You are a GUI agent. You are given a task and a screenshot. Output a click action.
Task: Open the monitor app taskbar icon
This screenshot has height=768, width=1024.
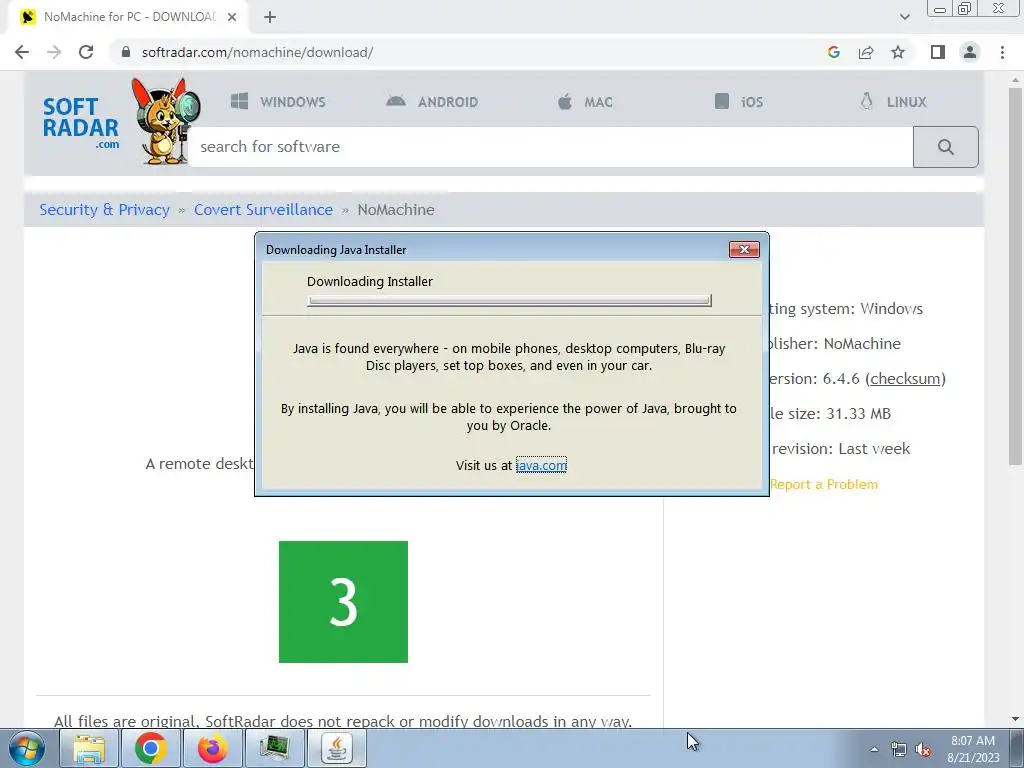click(x=274, y=748)
